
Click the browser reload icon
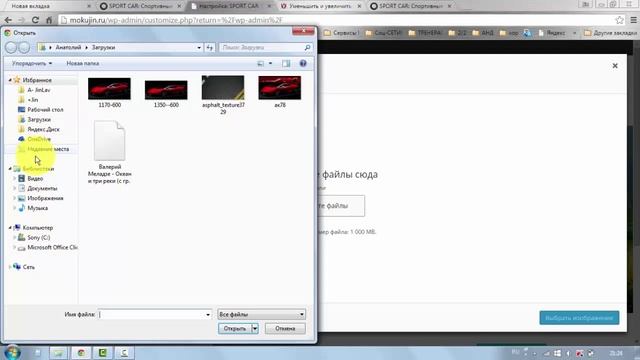pos(35,20)
